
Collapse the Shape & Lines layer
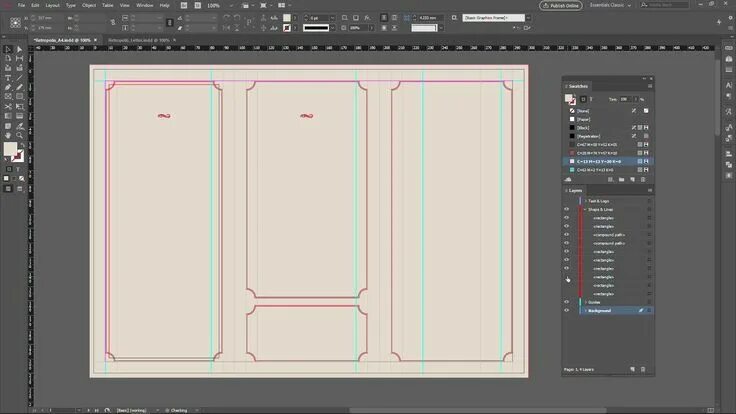click(585, 209)
